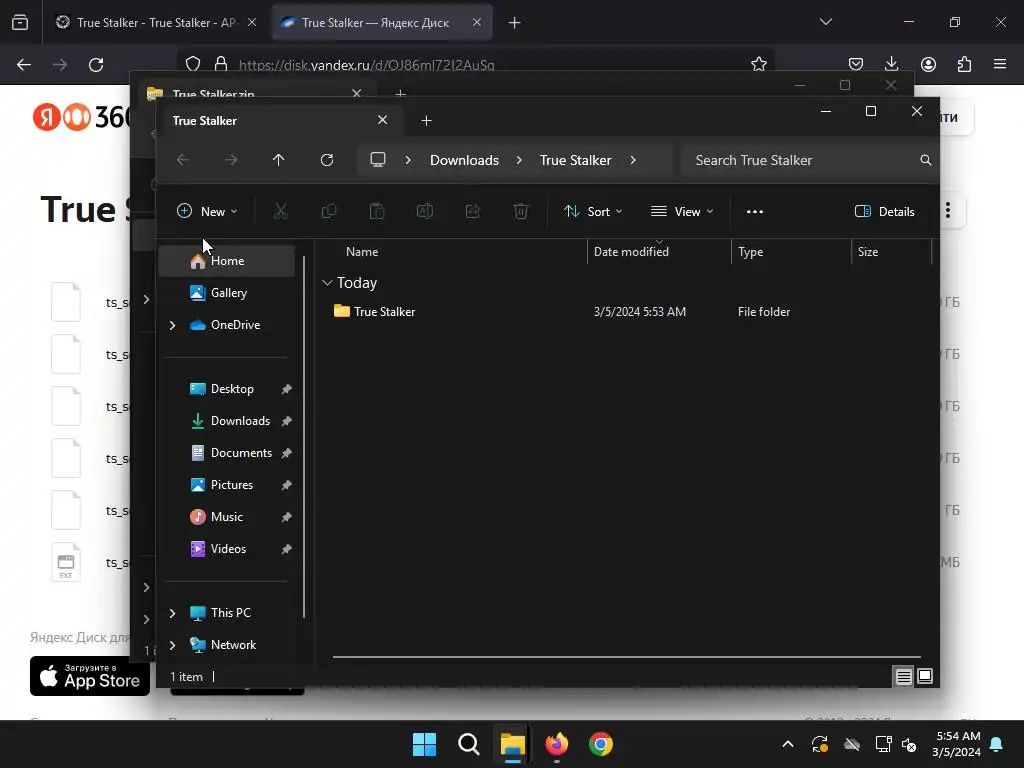Viewport: 1024px width, 768px height.
Task: Open list all tabs dropdown in Firefox
Action: (826, 22)
